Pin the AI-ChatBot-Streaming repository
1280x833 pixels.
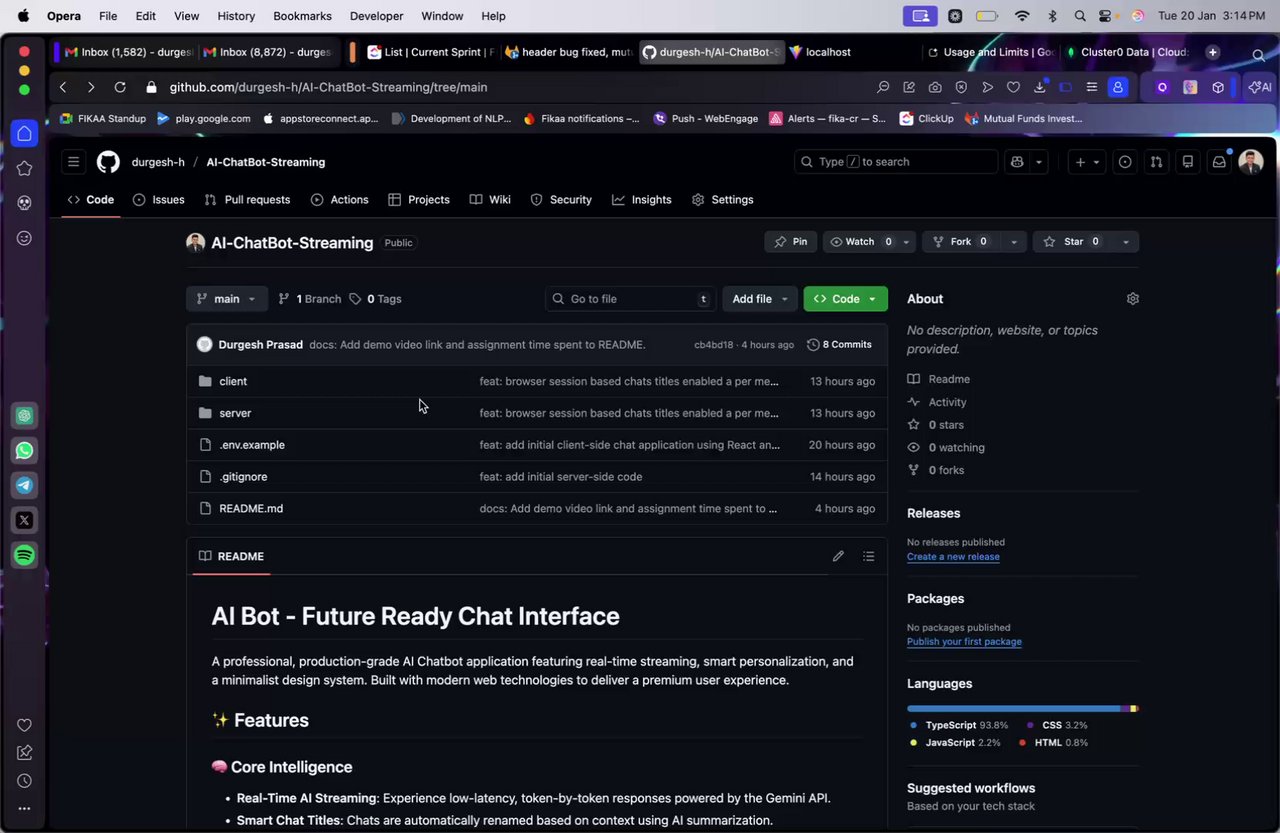790,242
